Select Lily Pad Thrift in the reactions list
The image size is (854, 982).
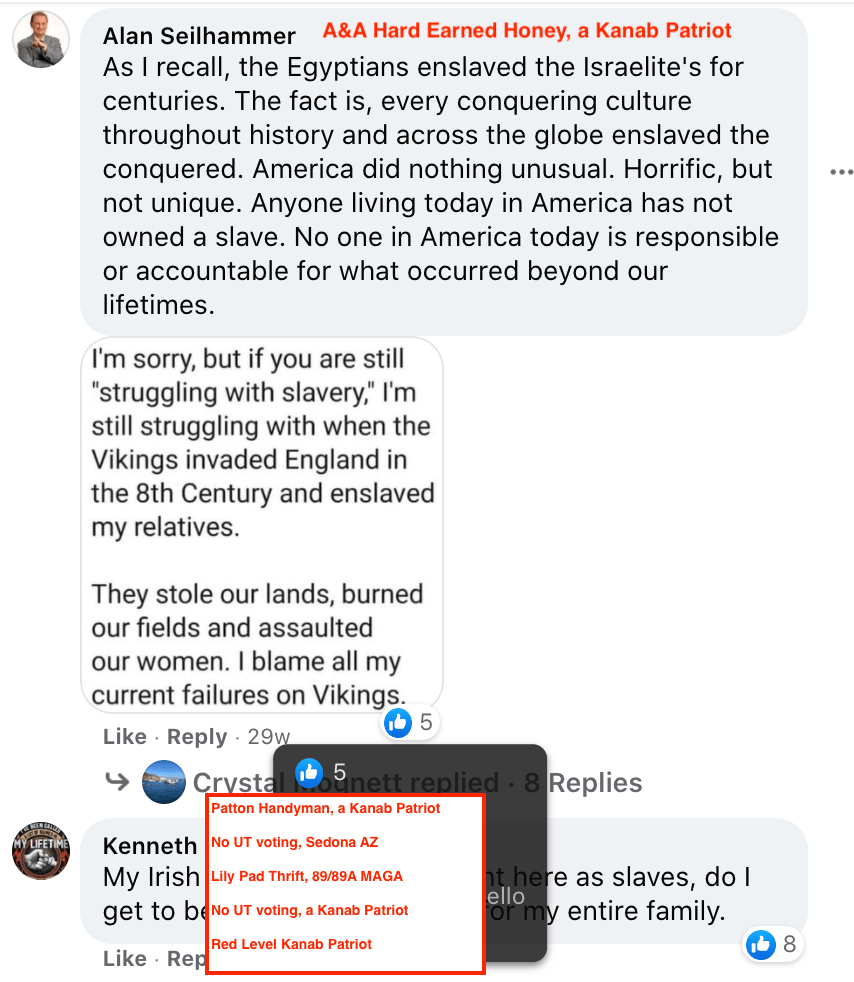307,876
